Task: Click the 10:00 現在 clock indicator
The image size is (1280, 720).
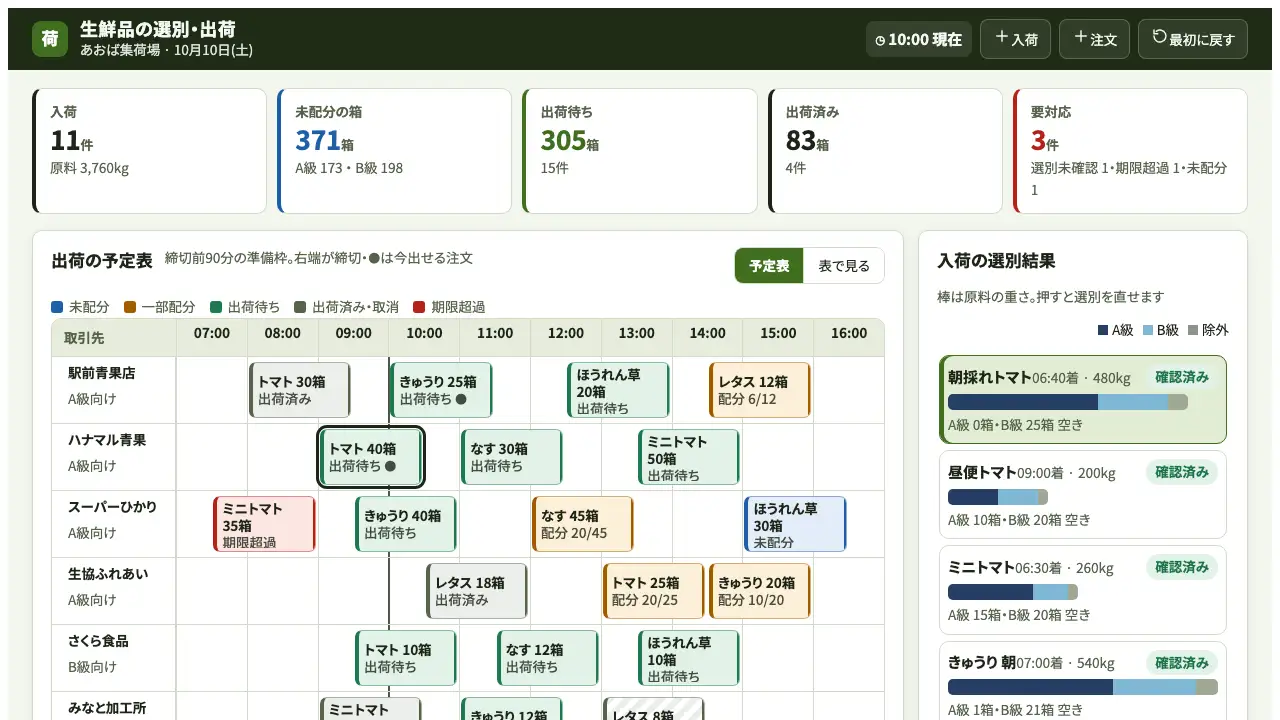Action: pos(919,39)
